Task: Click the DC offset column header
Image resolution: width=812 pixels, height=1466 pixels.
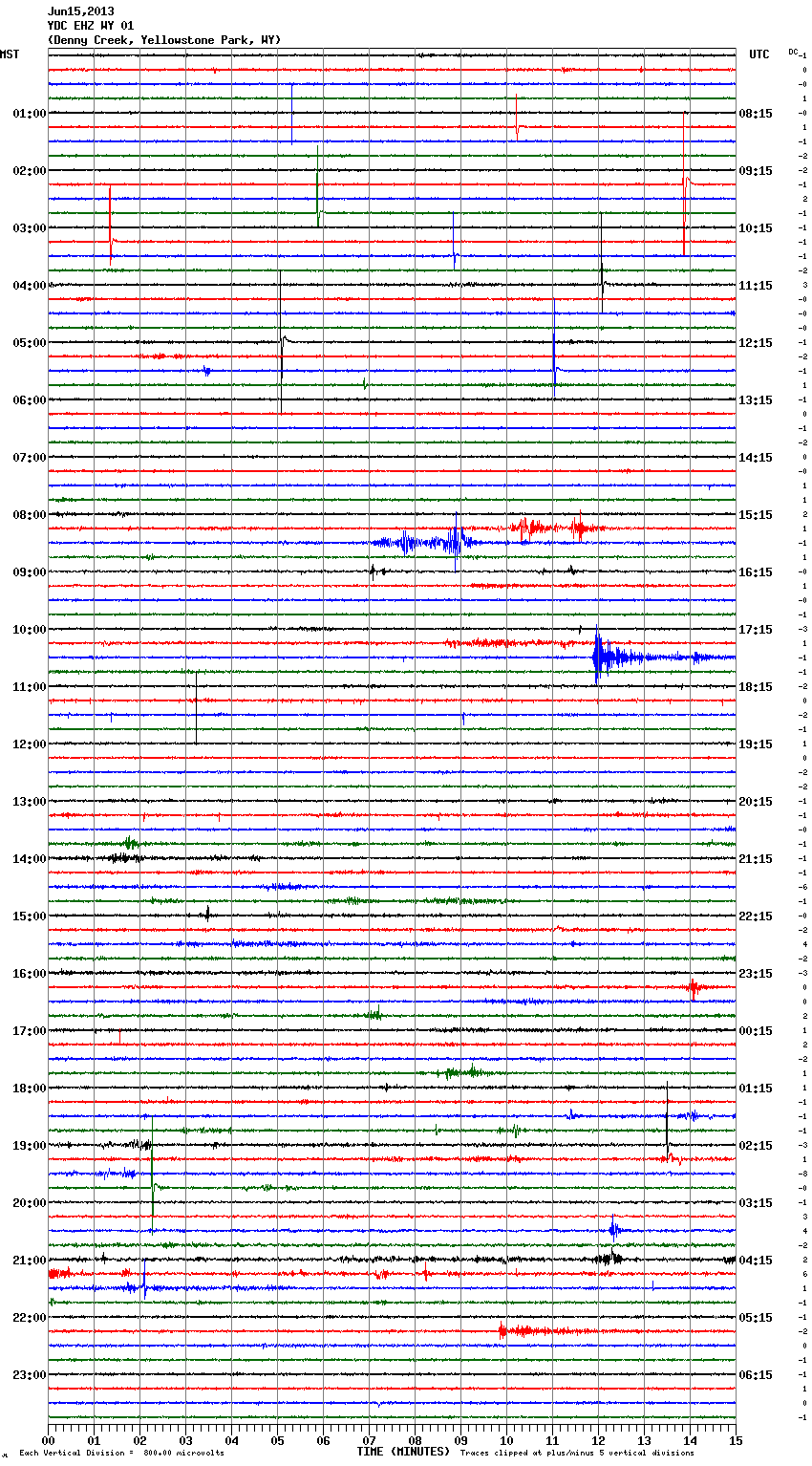Action: tap(793, 52)
